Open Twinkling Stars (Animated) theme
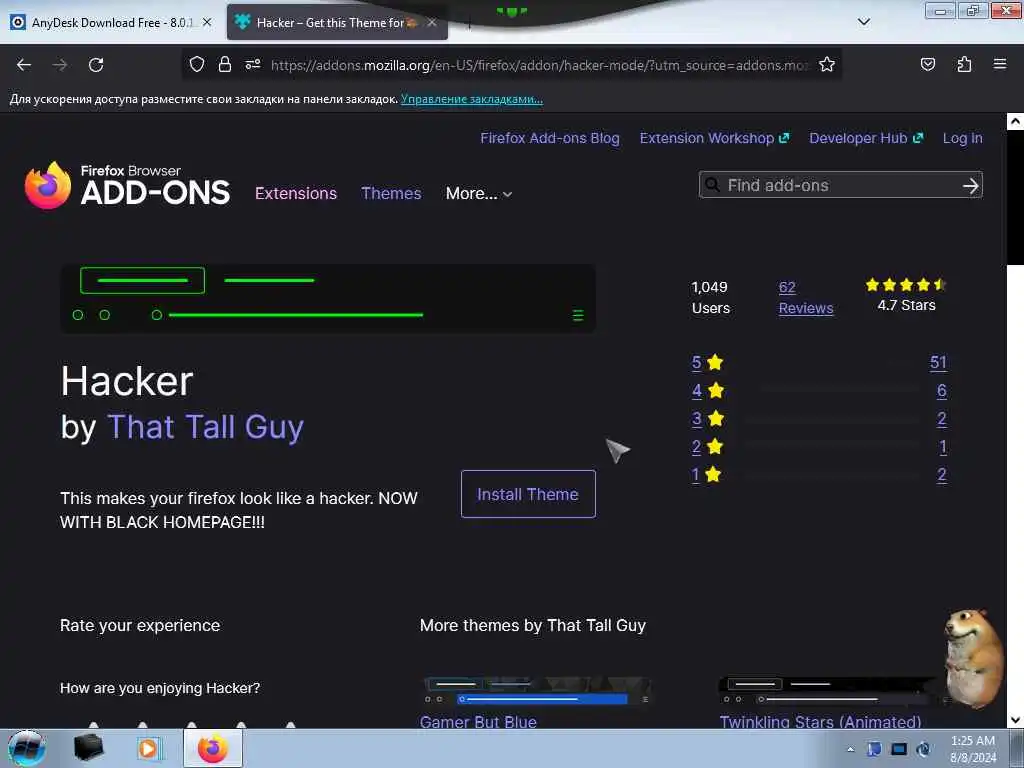The width and height of the screenshot is (1024, 768). pos(820,722)
